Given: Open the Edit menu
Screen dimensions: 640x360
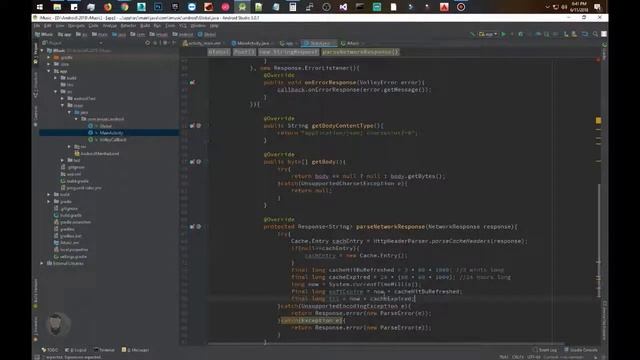Looking at the screenshot, I should (x=47, y=26).
